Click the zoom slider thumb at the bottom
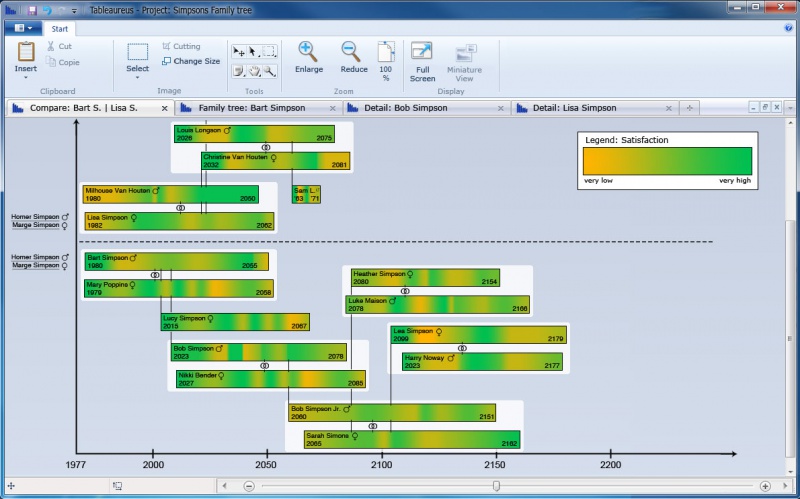Screen dimensions: 800x499 pyautogui.click(x=496, y=486)
